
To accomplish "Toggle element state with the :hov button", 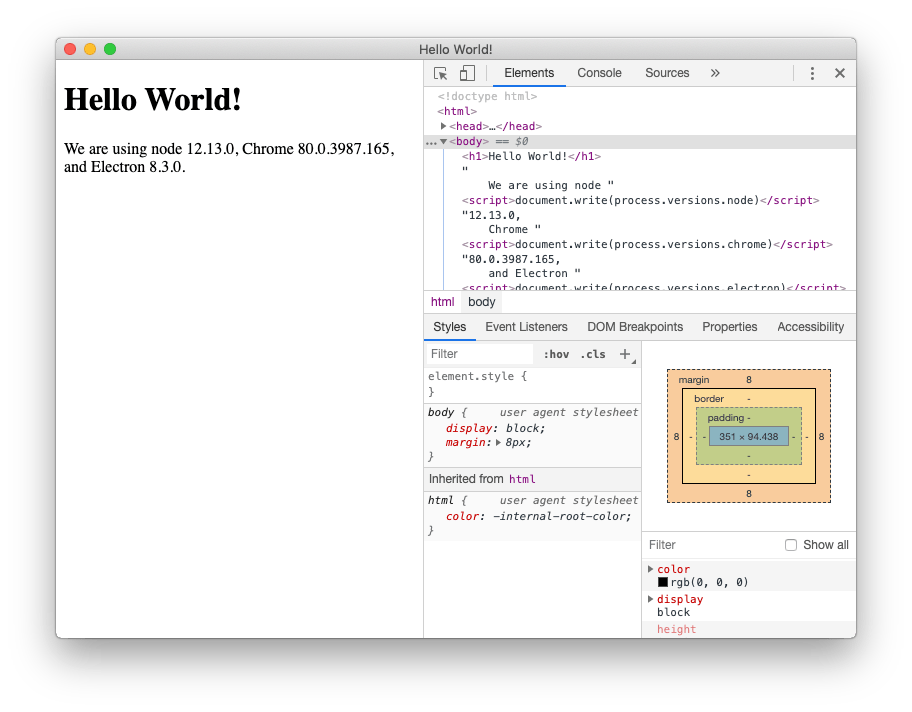I will pyautogui.click(x=556, y=354).
